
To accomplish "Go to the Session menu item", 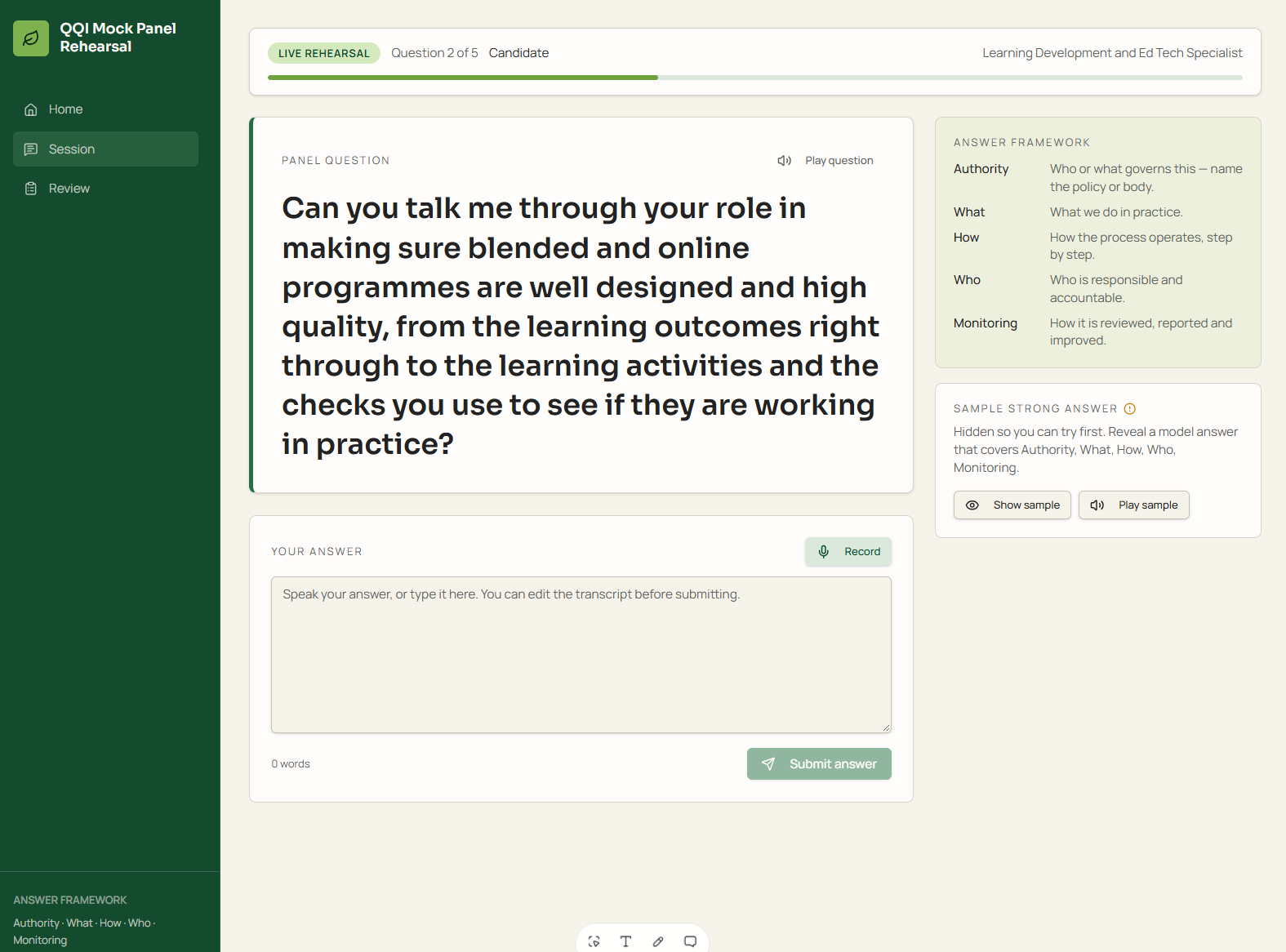I will pos(105,149).
